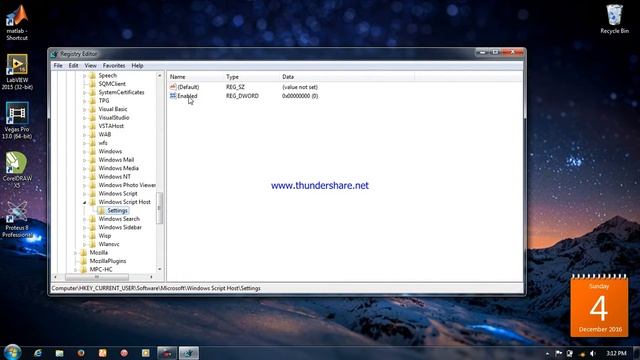Open the matlab desktop shortcut
Viewport: 640px width, 360px height.
(17, 22)
